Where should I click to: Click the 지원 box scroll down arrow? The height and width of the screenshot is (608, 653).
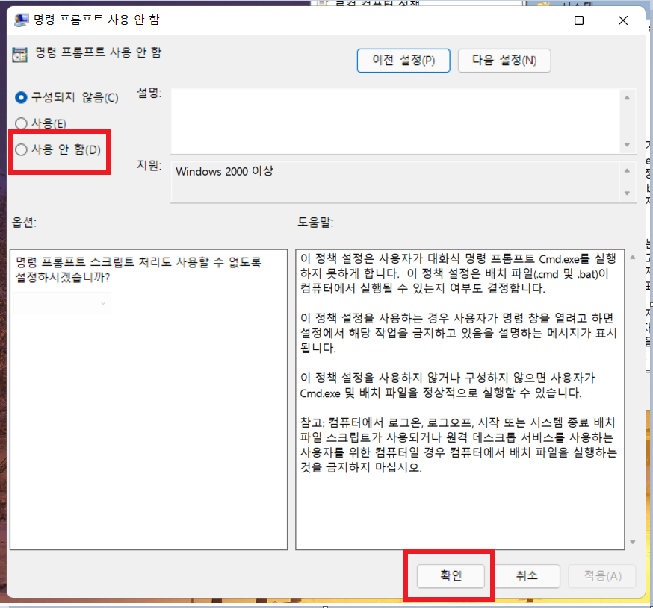(x=627, y=193)
